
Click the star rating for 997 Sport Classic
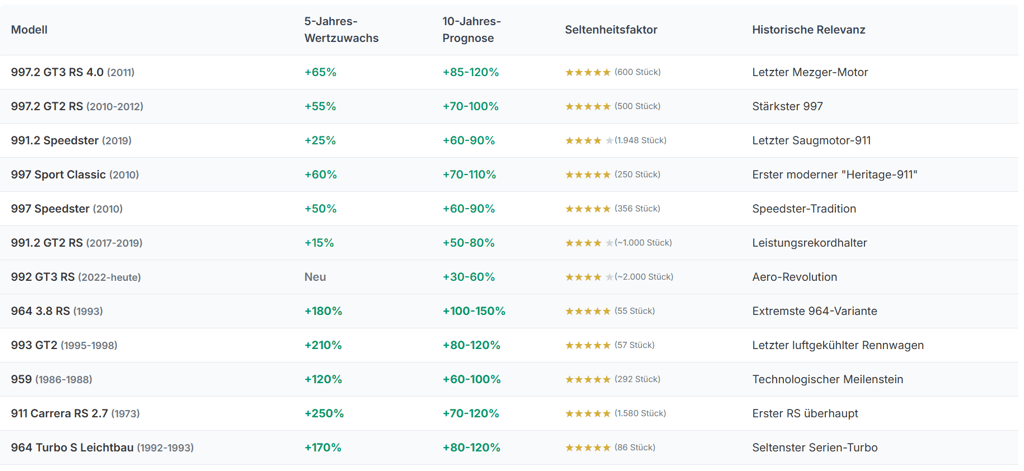(x=588, y=174)
